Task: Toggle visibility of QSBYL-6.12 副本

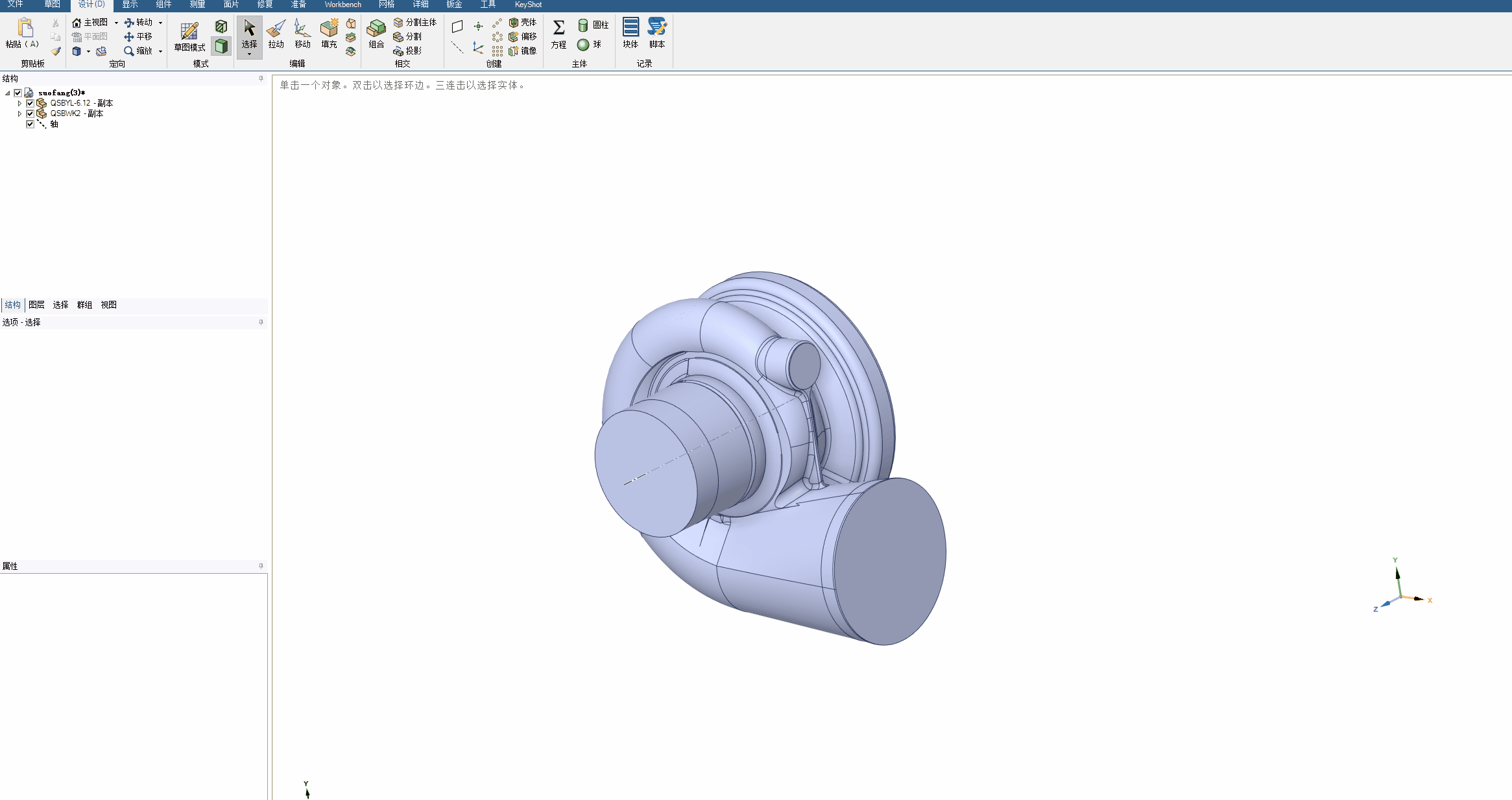Action: tap(30, 103)
